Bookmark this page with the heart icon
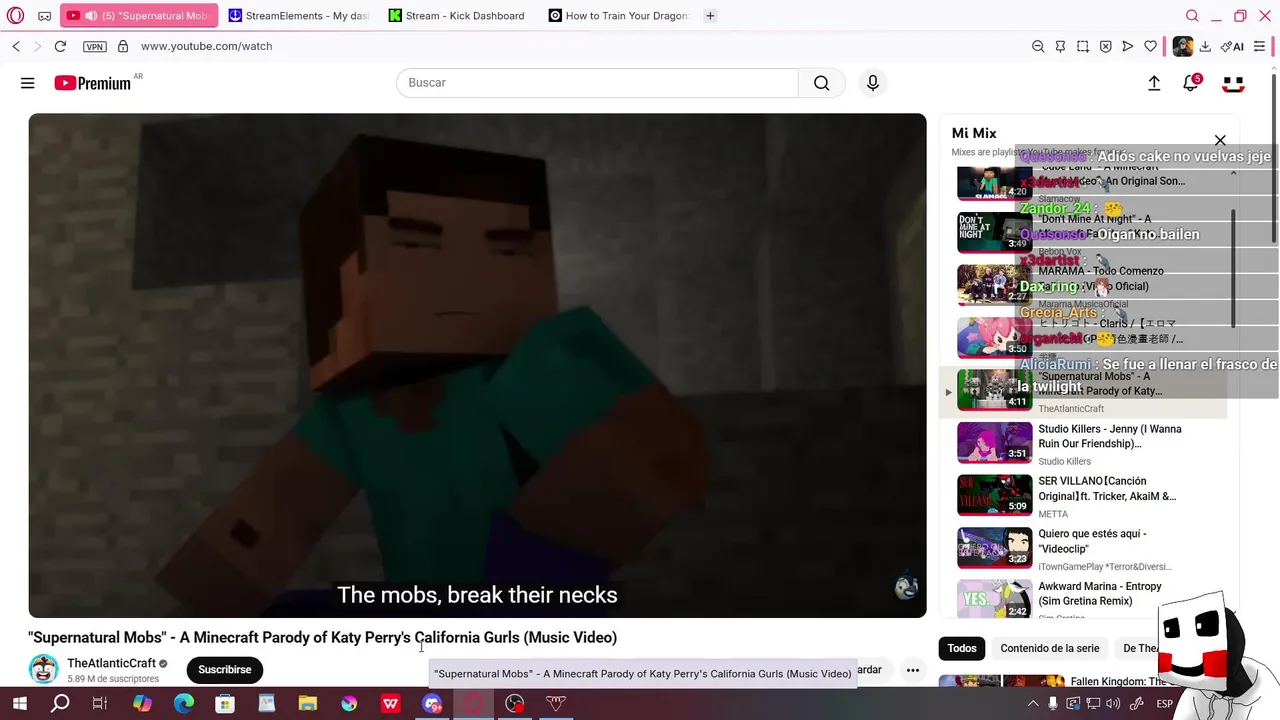 coord(1150,46)
